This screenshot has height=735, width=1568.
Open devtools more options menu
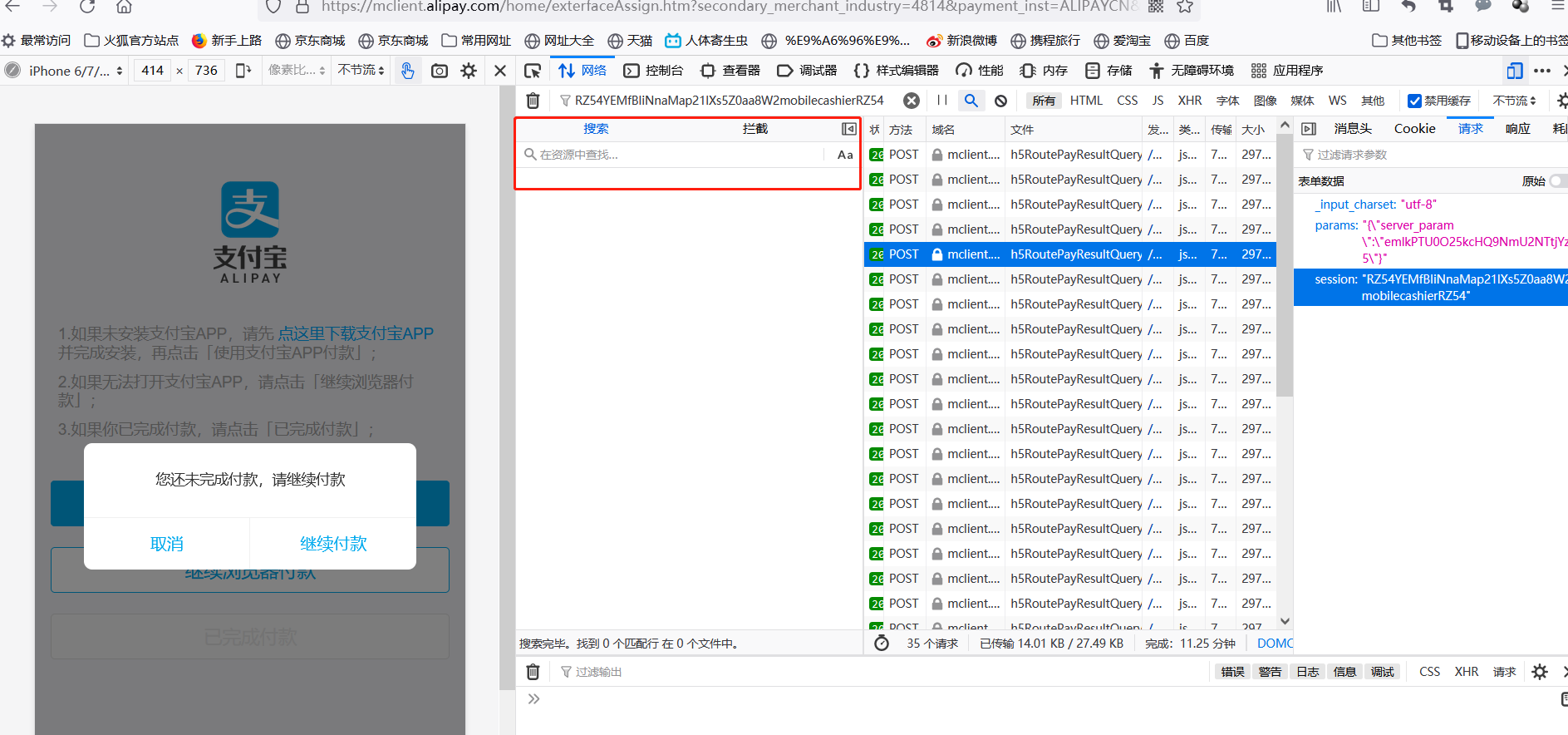(1542, 71)
